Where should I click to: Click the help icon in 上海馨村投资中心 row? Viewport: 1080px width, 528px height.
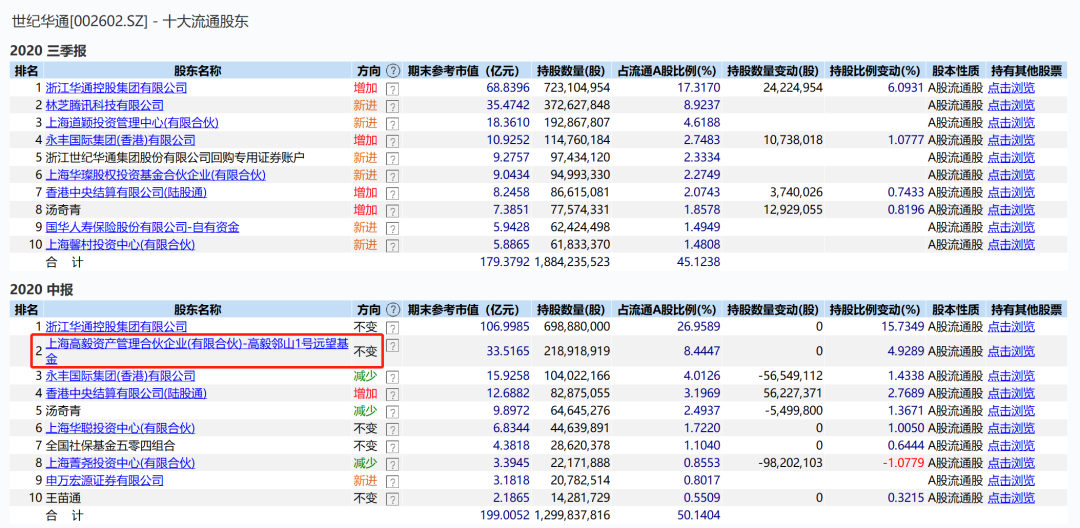(392, 245)
